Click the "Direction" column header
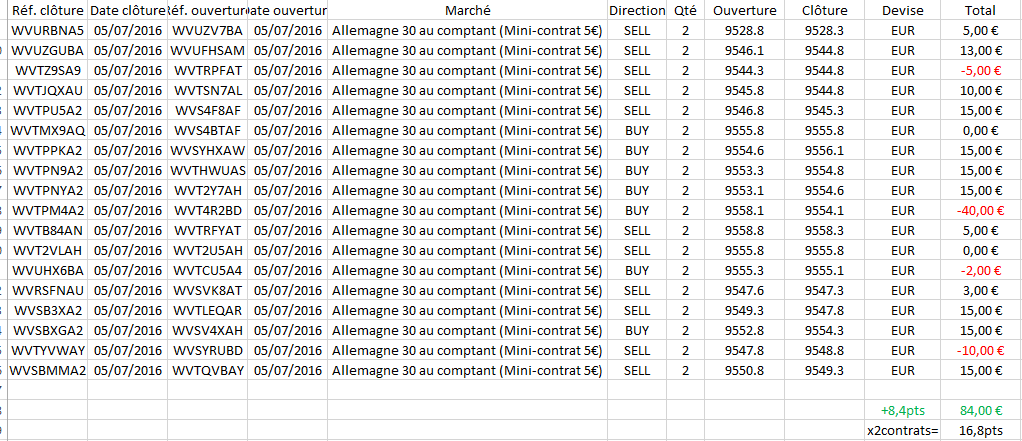The height and width of the screenshot is (441, 1022). click(x=636, y=10)
